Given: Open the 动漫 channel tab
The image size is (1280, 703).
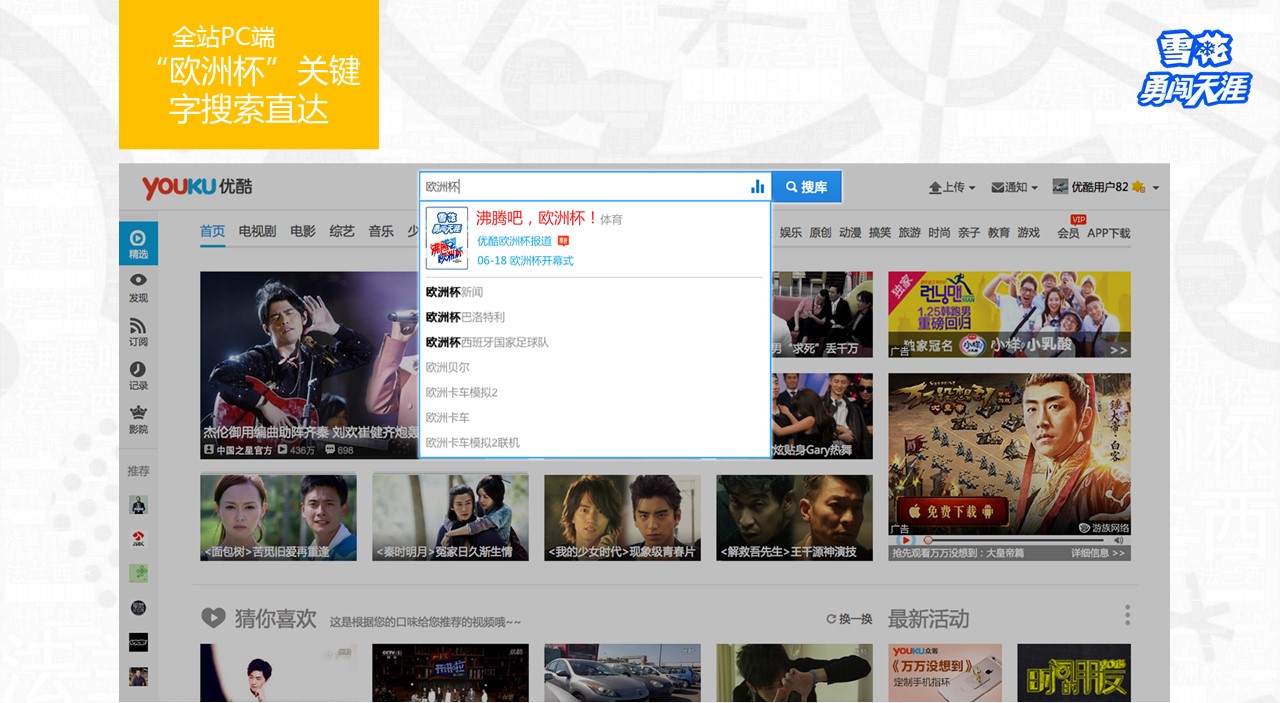Looking at the screenshot, I should (x=850, y=233).
